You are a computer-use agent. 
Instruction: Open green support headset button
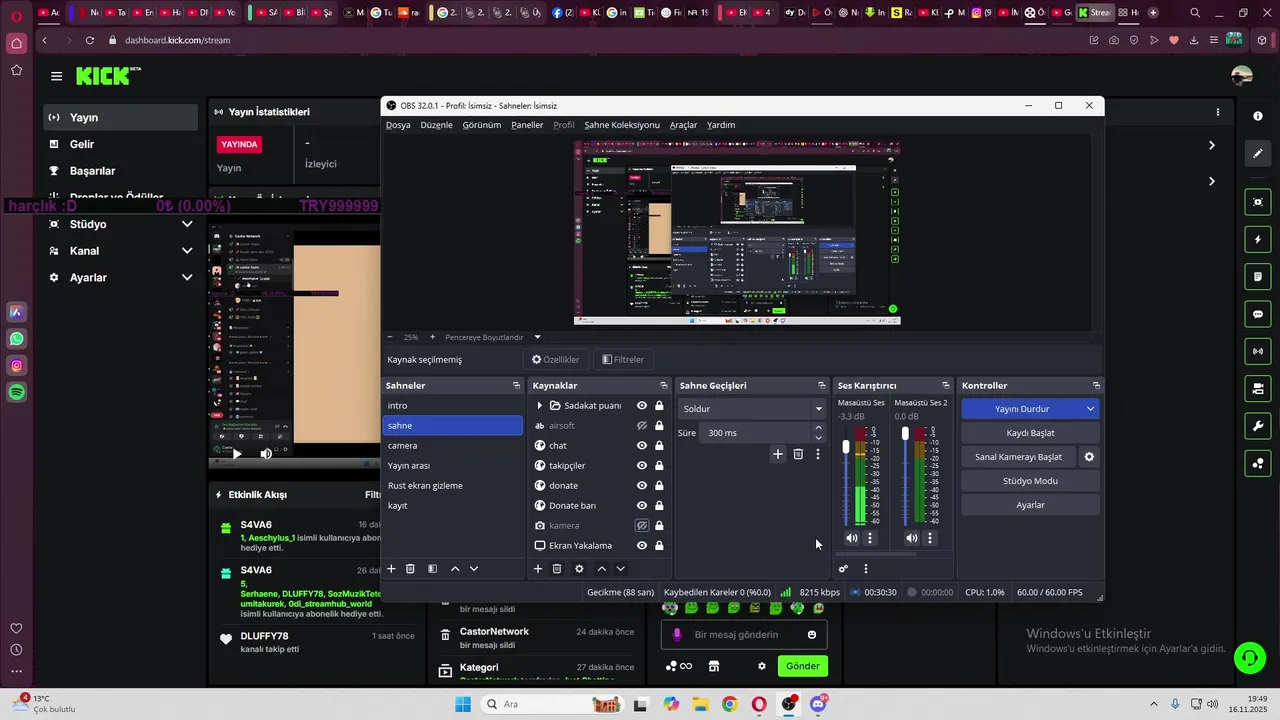pyautogui.click(x=1249, y=657)
